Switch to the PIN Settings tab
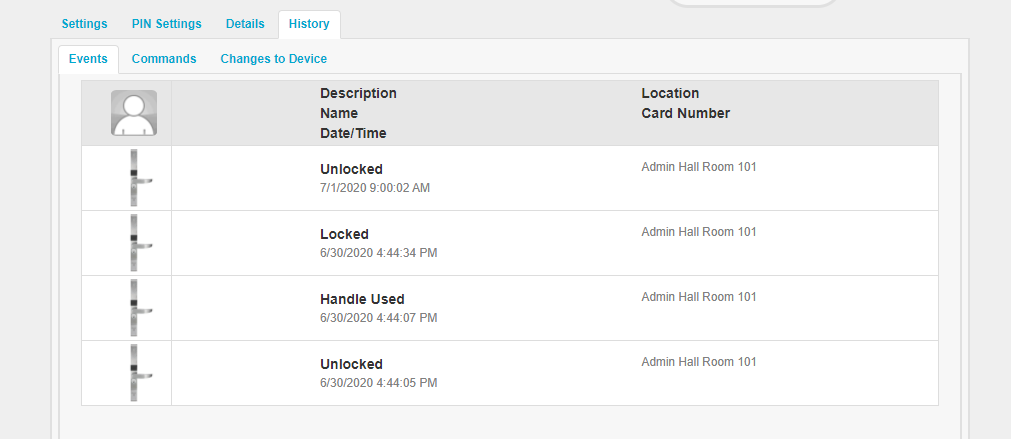1011x439 pixels. (x=166, y=24)
